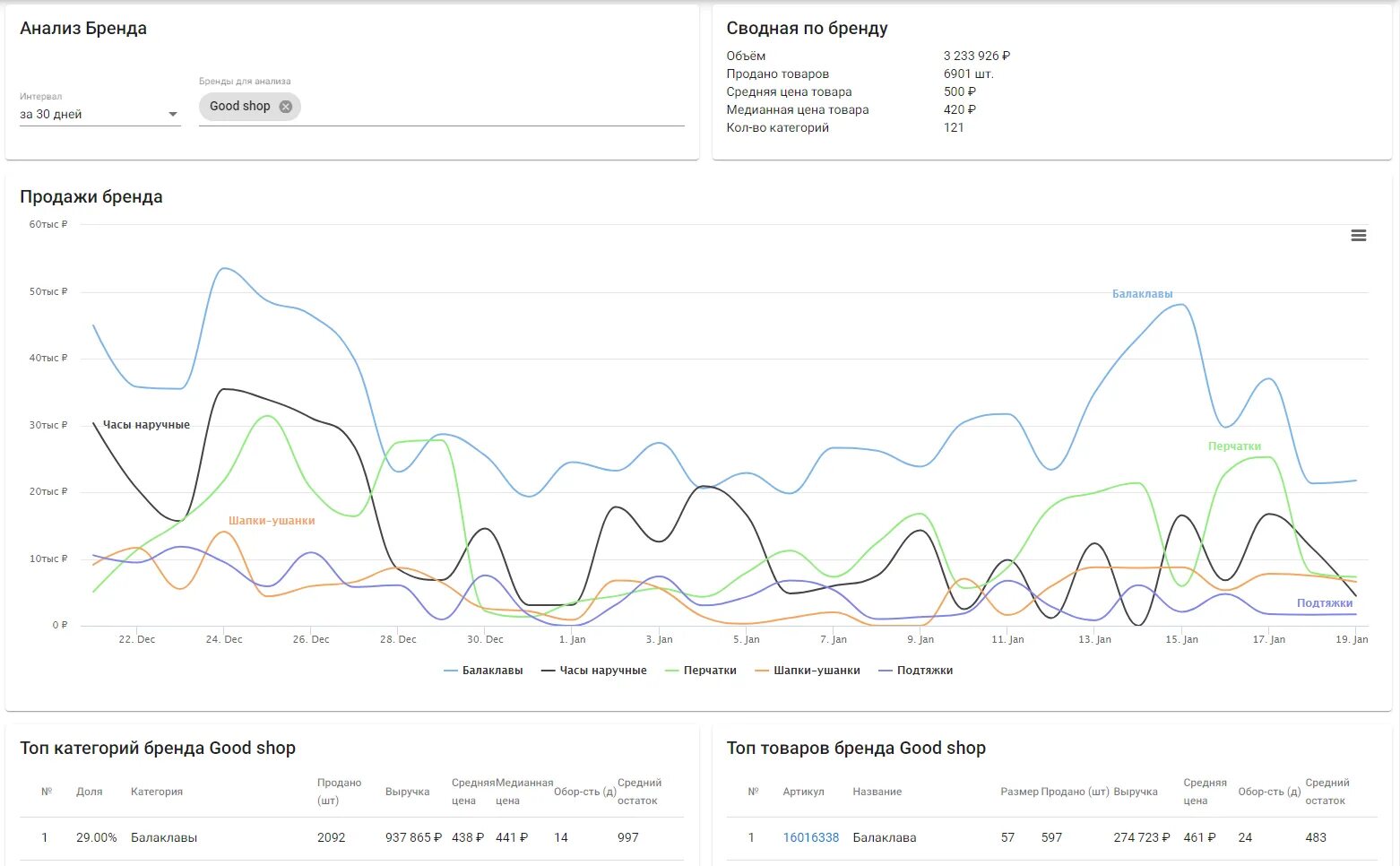Click the Балаклавы line label on chart
Image resolution: width=1400 pixels, height=866 pixels.
[1142, 294]
